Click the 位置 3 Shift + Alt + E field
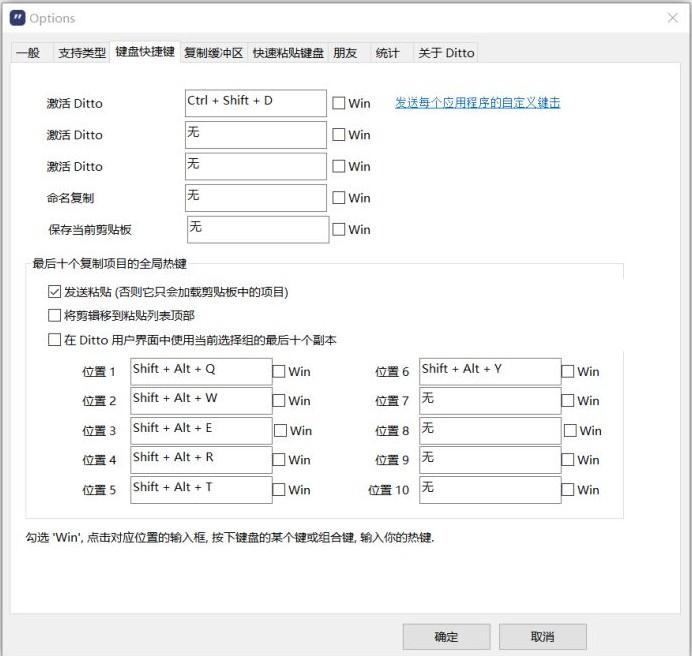The height and width of the screenshot is (656, 692). point(201,430)
